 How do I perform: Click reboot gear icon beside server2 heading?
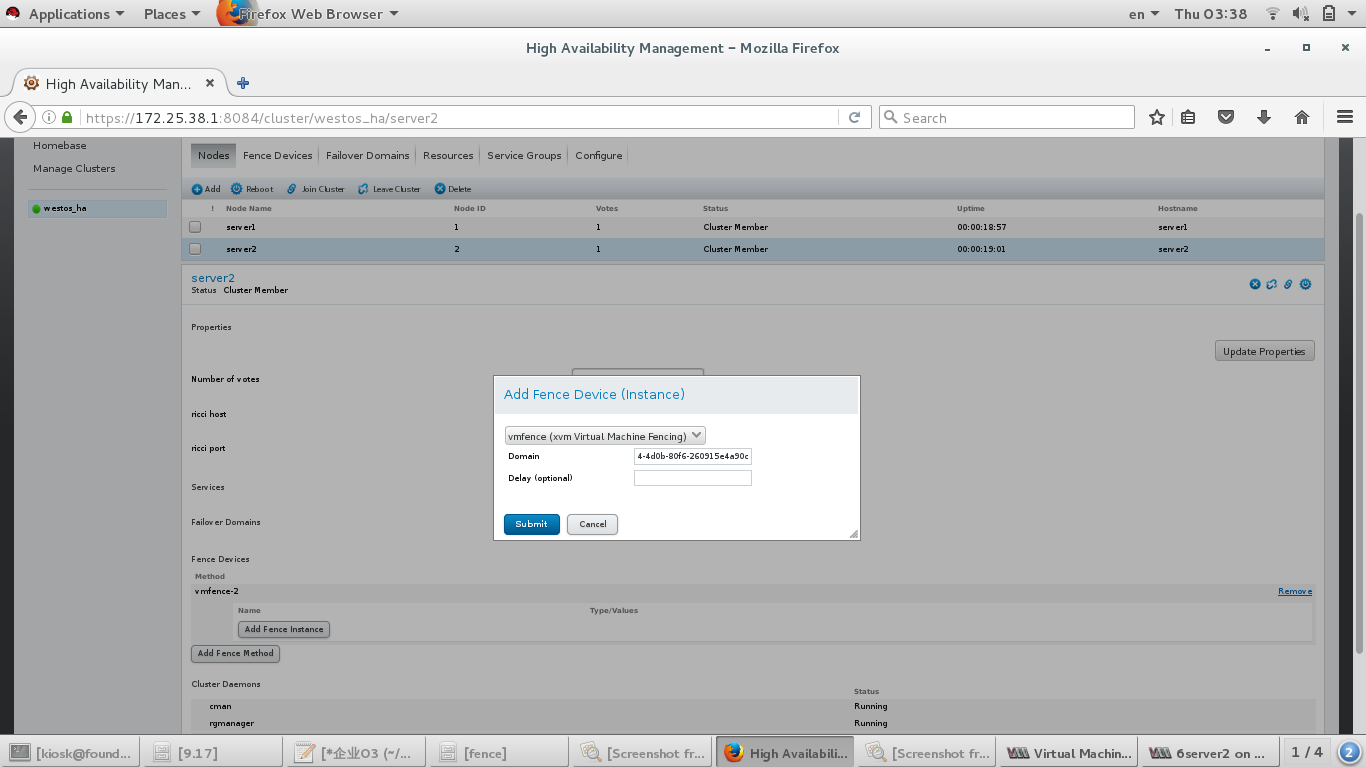click(1305, 284)
